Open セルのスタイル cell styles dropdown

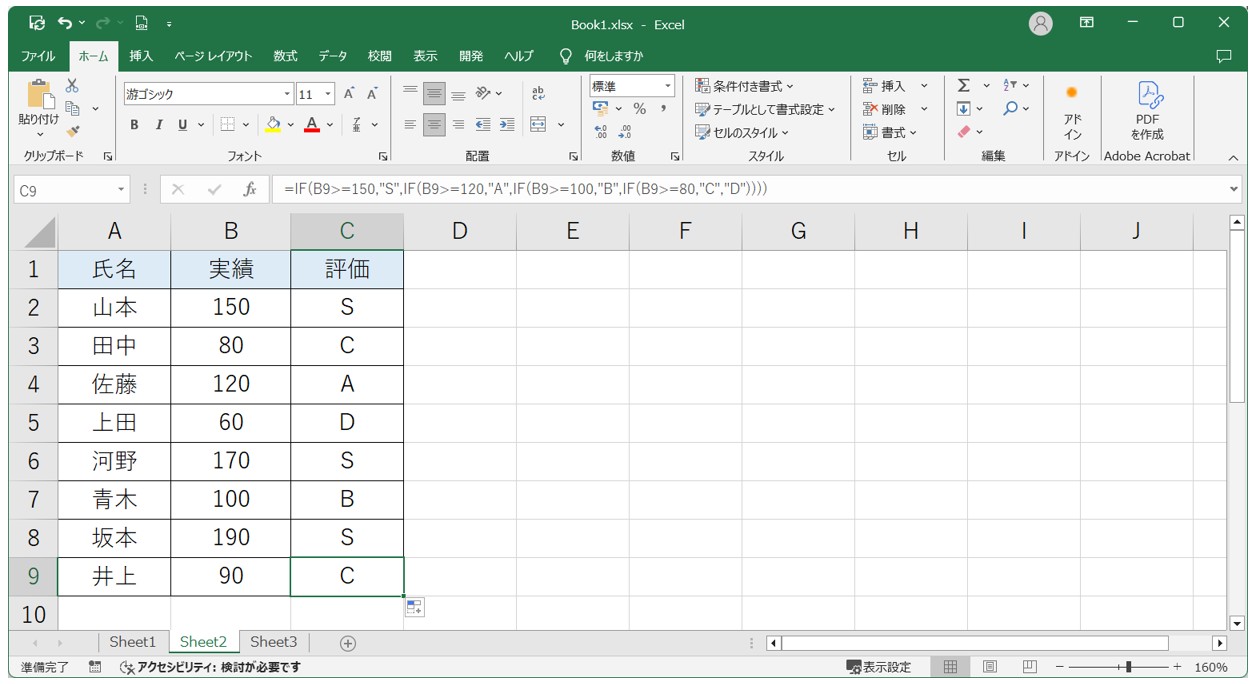[743, 132]
